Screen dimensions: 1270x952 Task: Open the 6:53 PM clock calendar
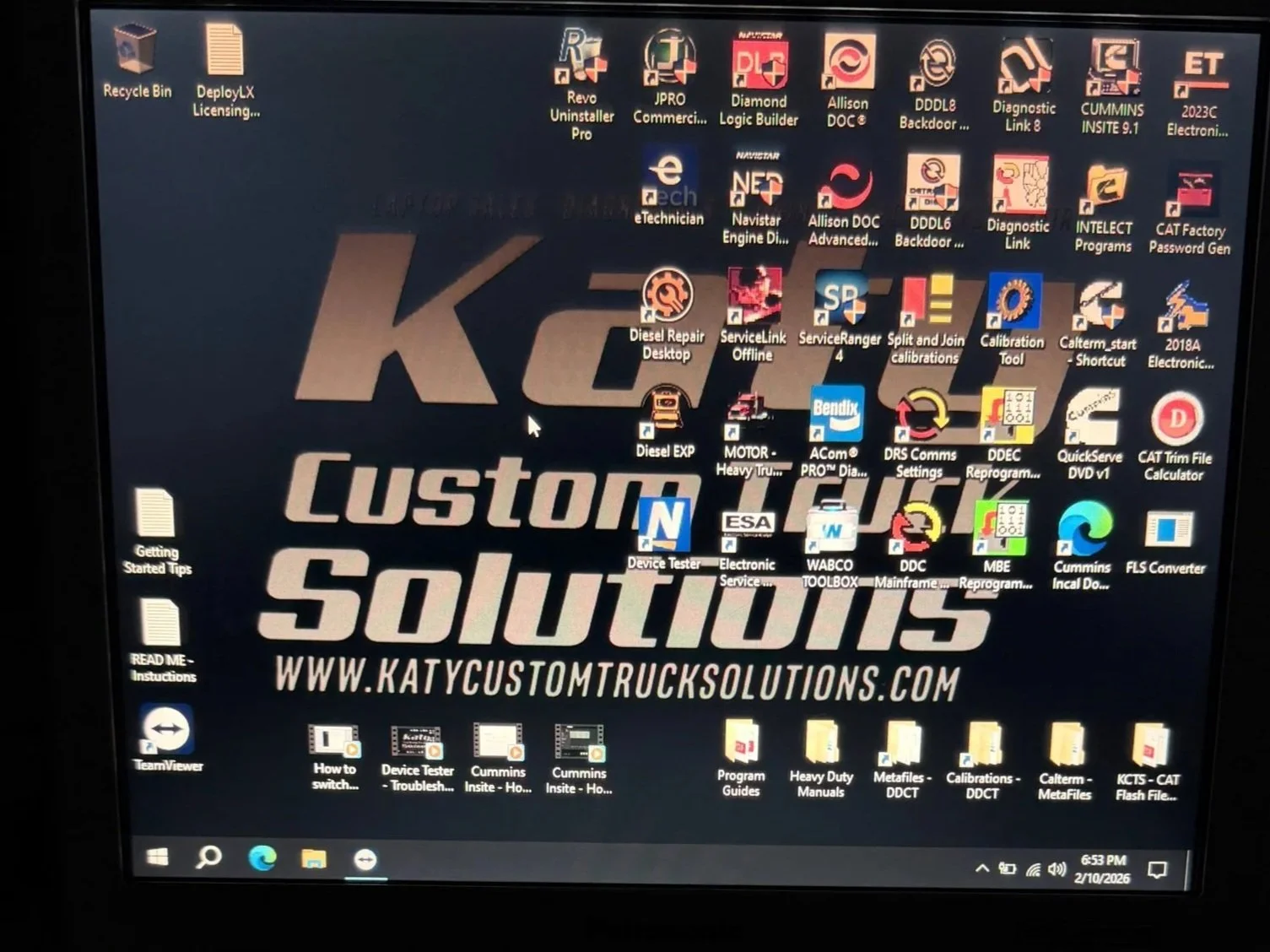point(1103,869)
